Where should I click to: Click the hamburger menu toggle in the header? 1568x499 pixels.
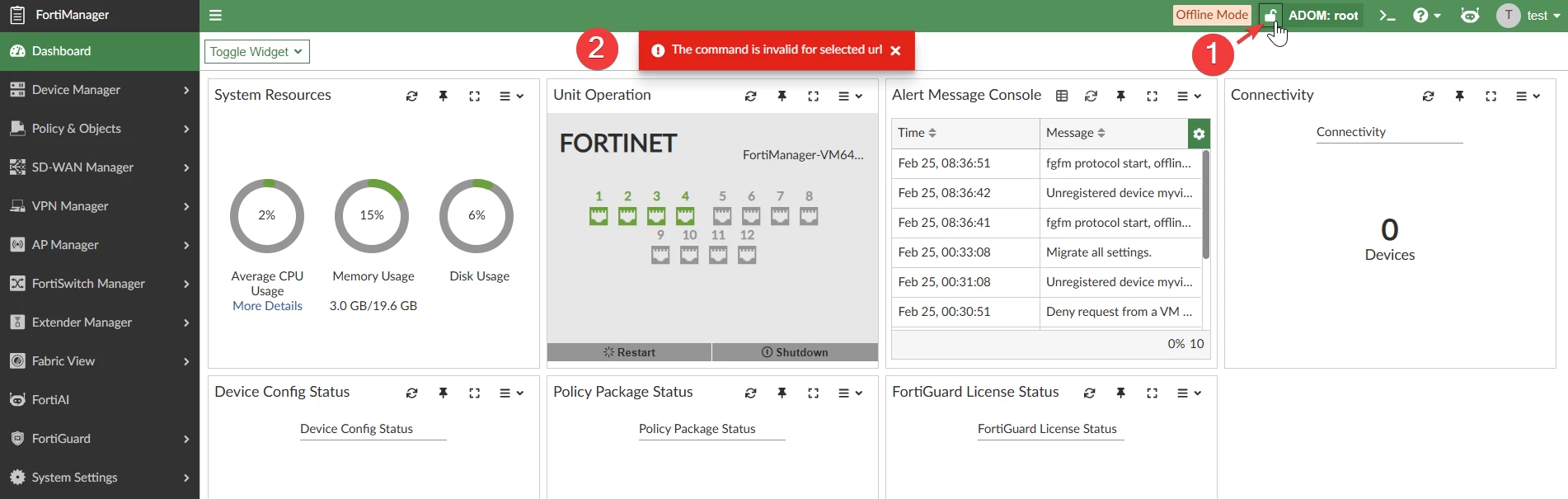click(x=215, y=15)
